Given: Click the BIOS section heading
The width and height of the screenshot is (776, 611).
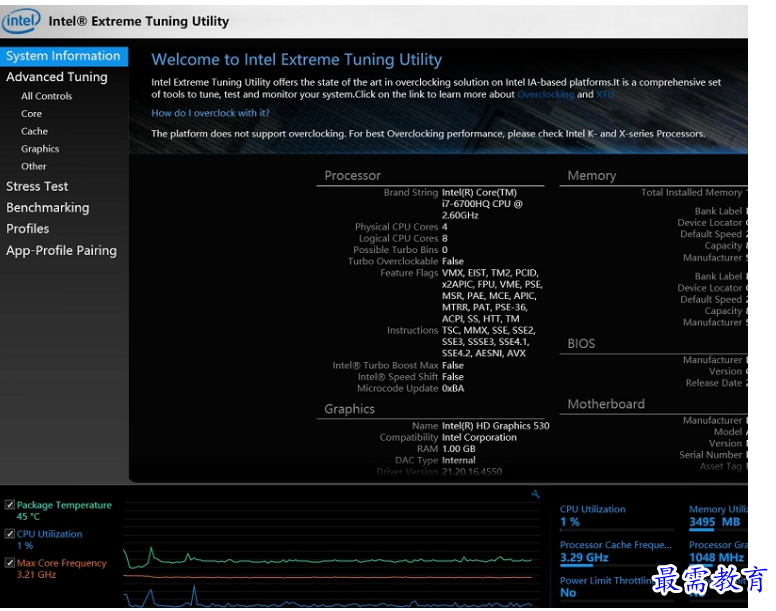Looking at the screenshot, I should pyautogui.click(x=581, y=344).
